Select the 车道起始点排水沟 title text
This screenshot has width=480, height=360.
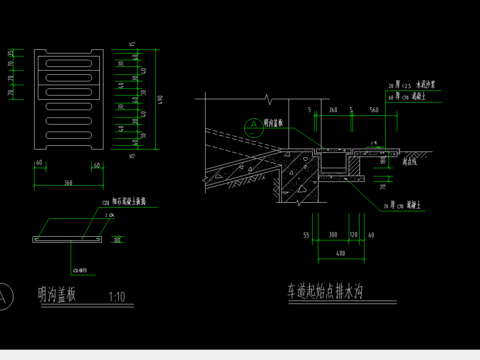pos(325,291)
